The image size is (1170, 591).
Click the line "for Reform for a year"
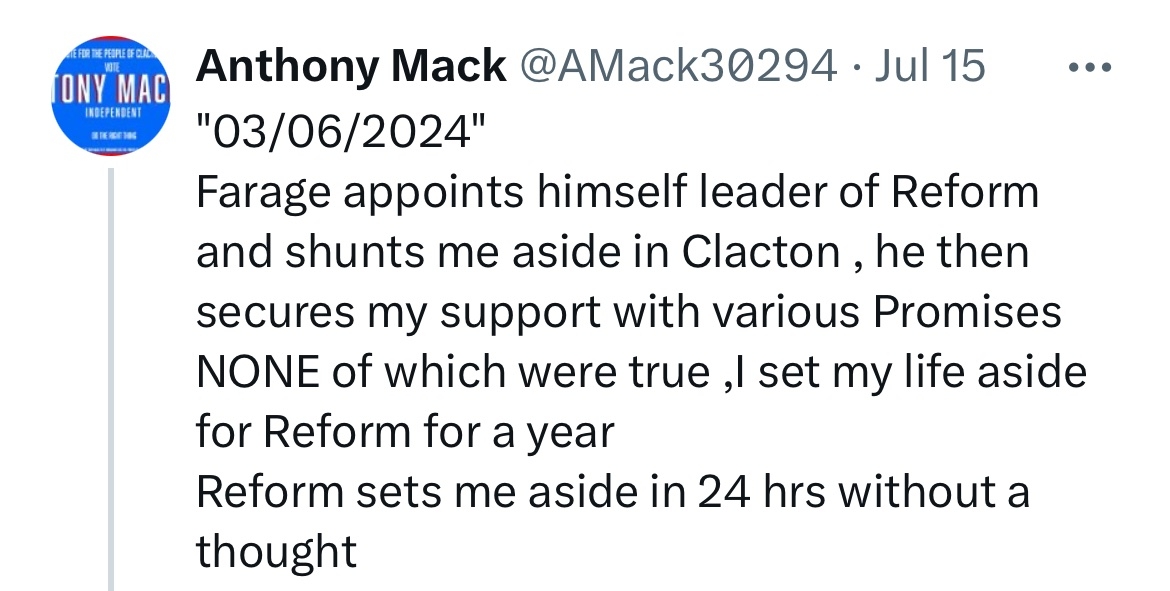[405, 433]
